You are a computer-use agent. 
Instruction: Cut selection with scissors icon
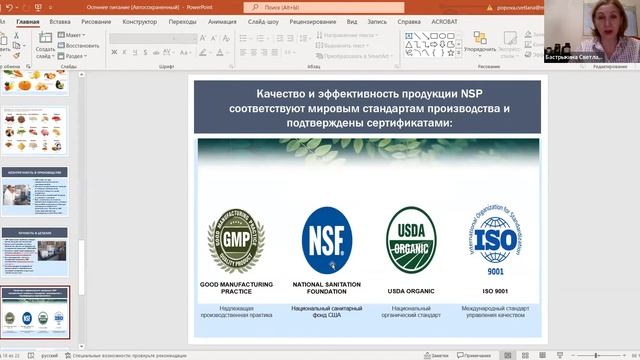[x=16, y=36]
